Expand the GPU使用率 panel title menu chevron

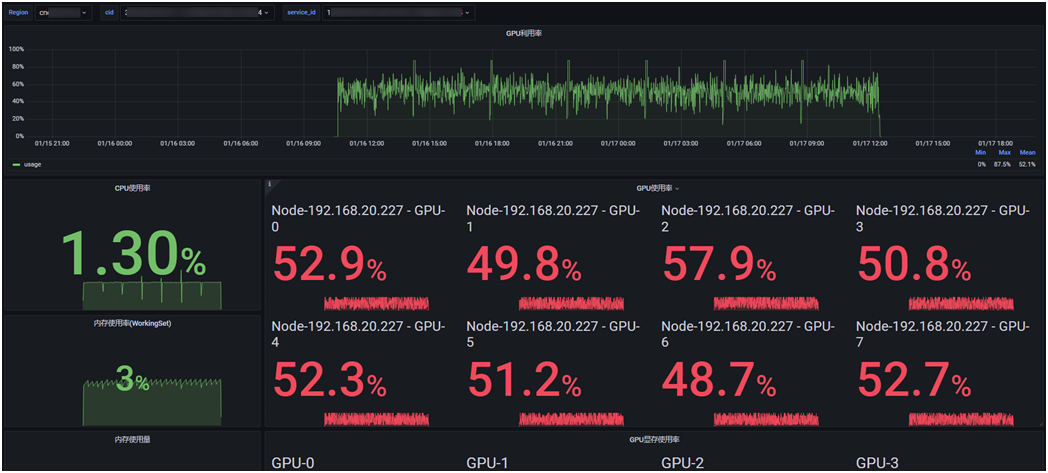coord(677,189)
